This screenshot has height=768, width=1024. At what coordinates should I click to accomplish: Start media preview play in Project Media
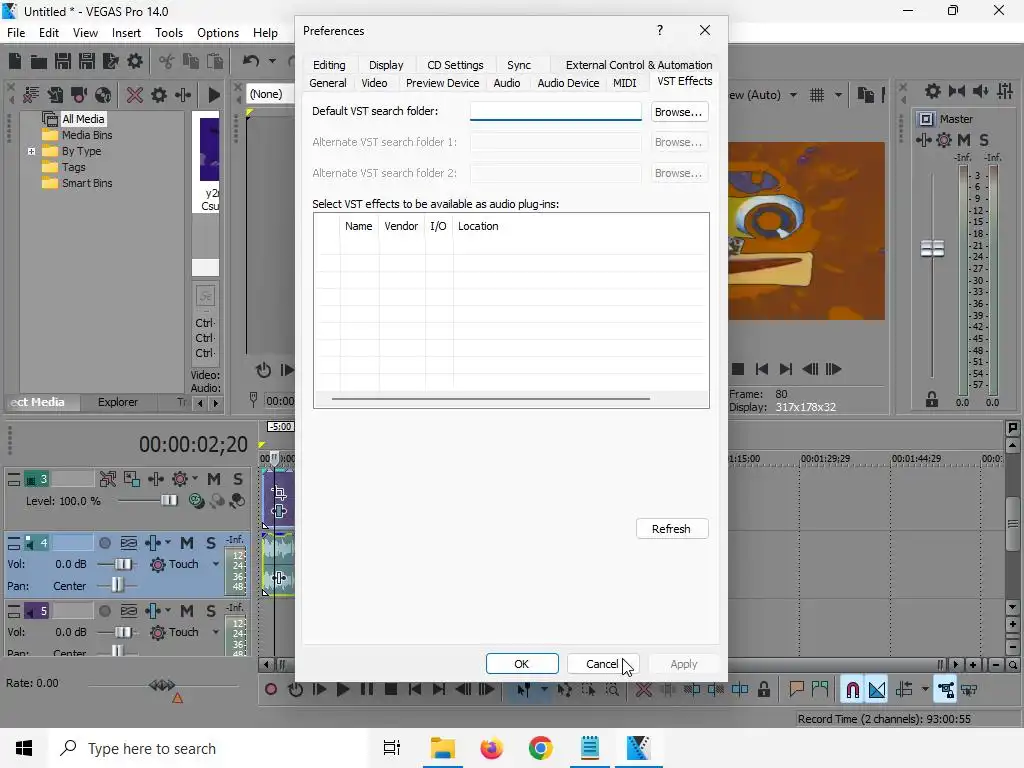pos(213,95)
